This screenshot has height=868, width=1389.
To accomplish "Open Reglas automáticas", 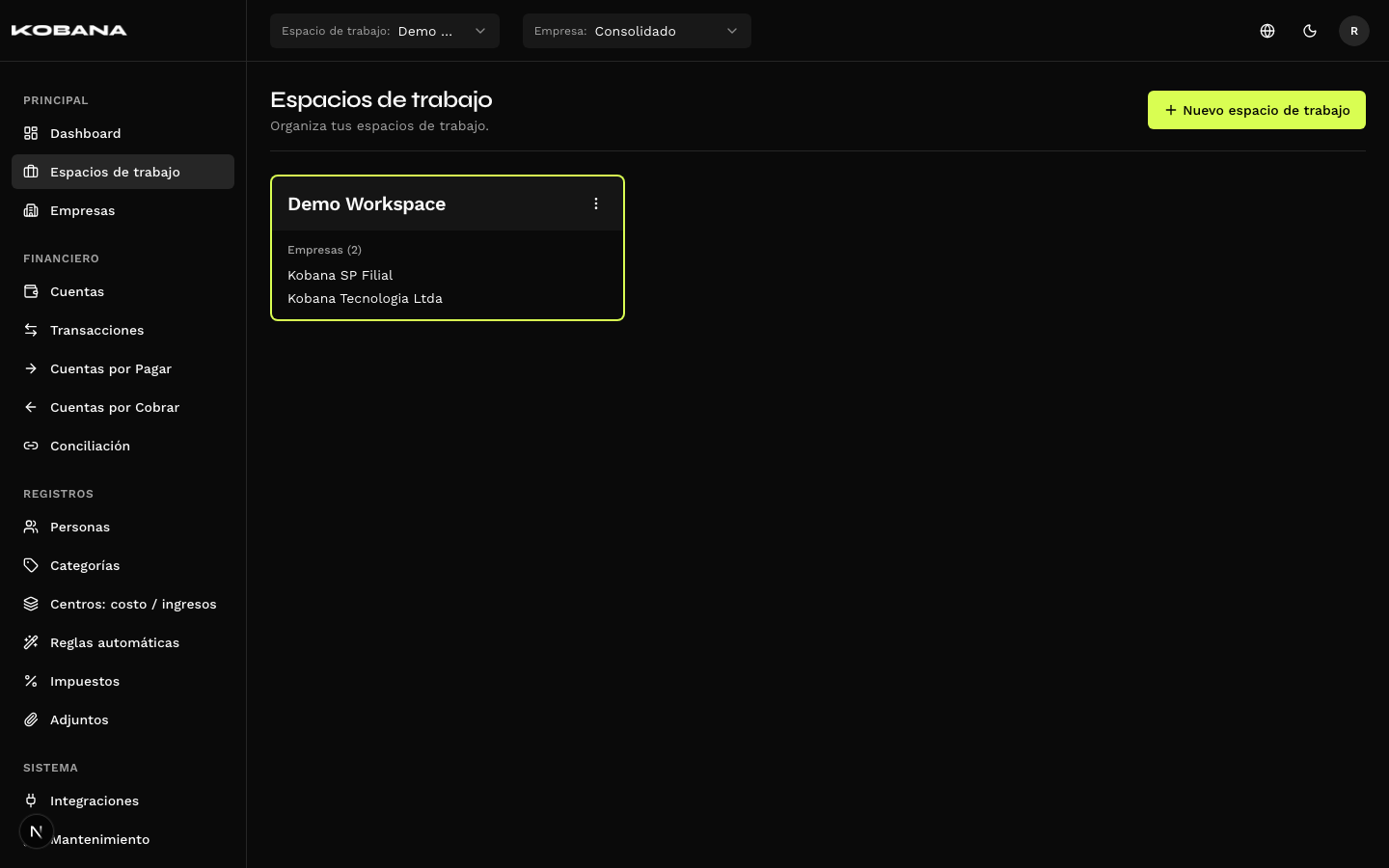I will [123, 642].
